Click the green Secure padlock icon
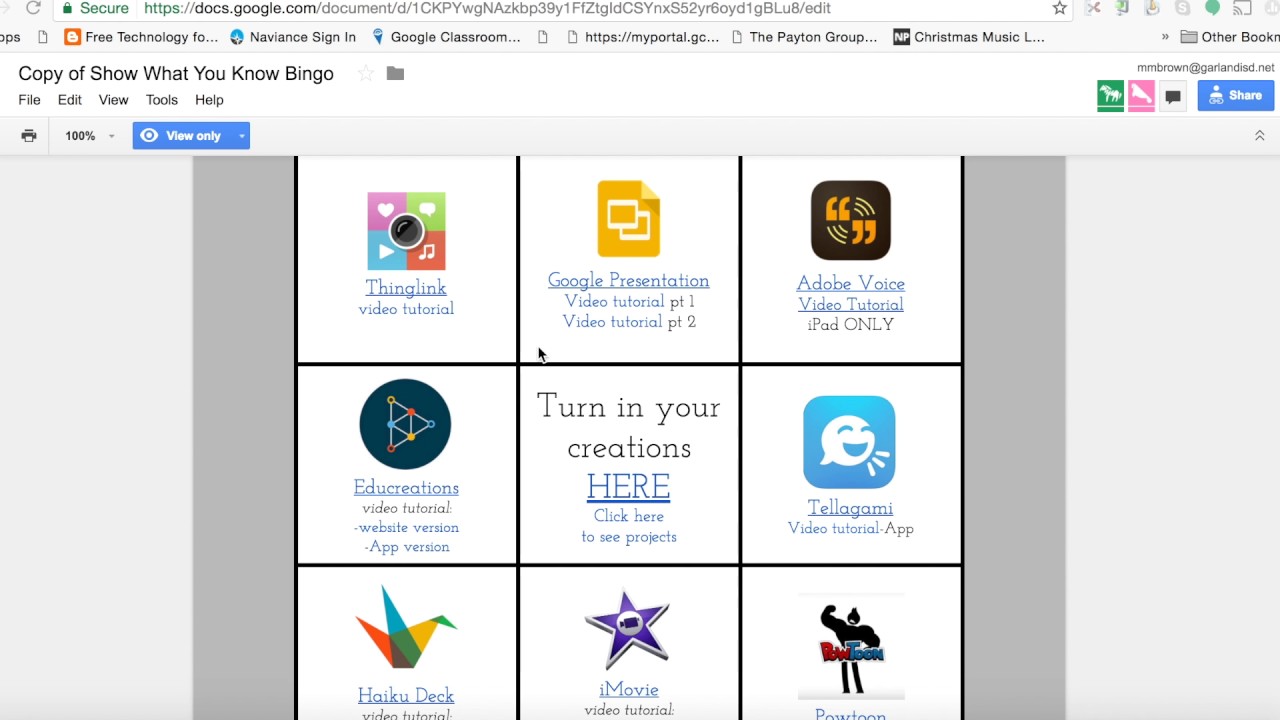The width and height of the screenshot is (1280, 720). [x=68, y=8]
